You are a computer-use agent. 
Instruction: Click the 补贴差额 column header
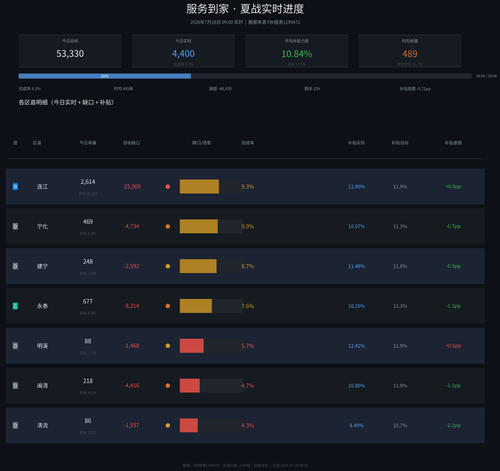453,143
